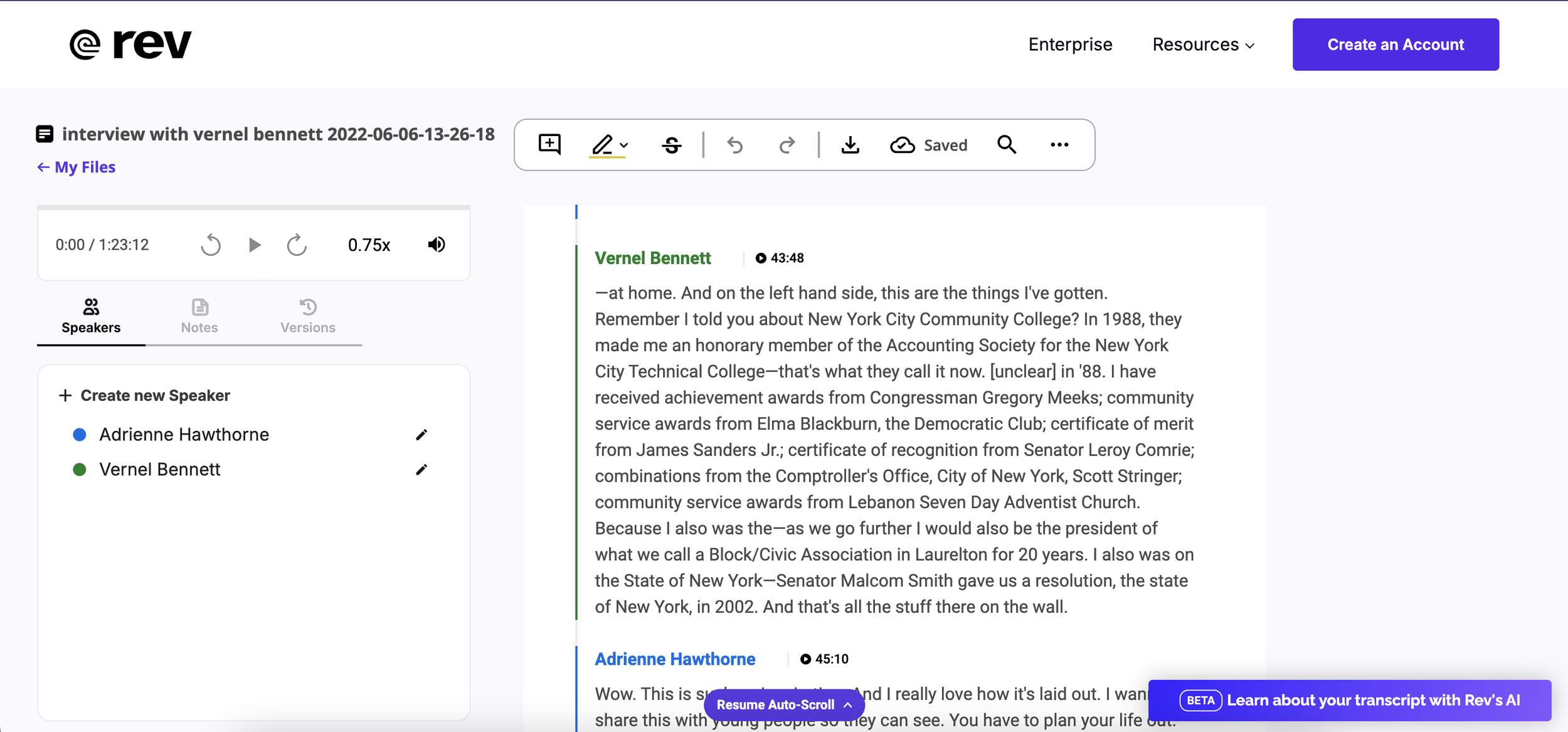Click Create an Account button

coord(1395,45)
